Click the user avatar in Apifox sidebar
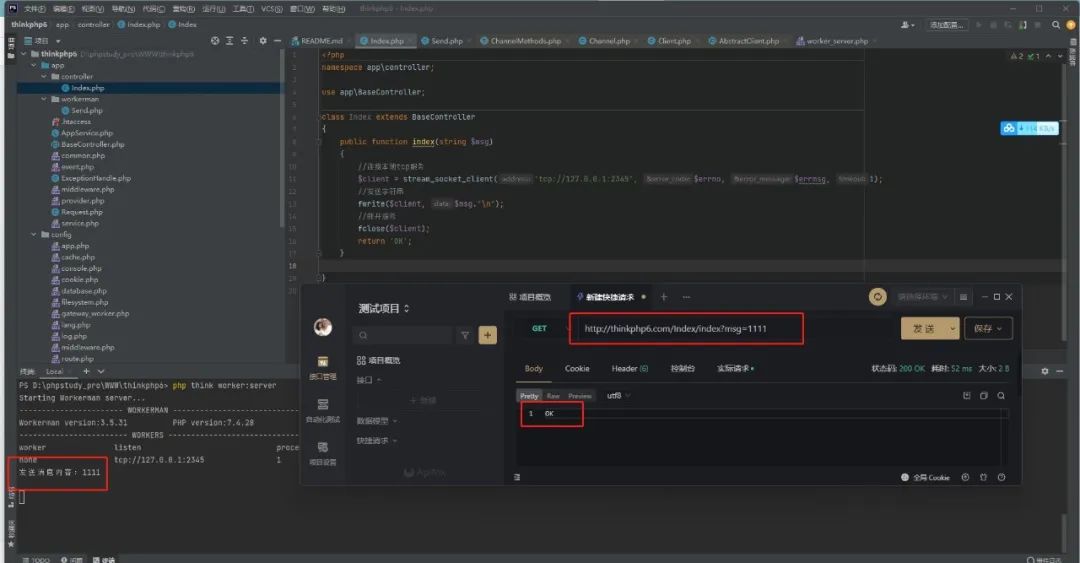Viewport: 1080px width, 563px height. point(323,327)
